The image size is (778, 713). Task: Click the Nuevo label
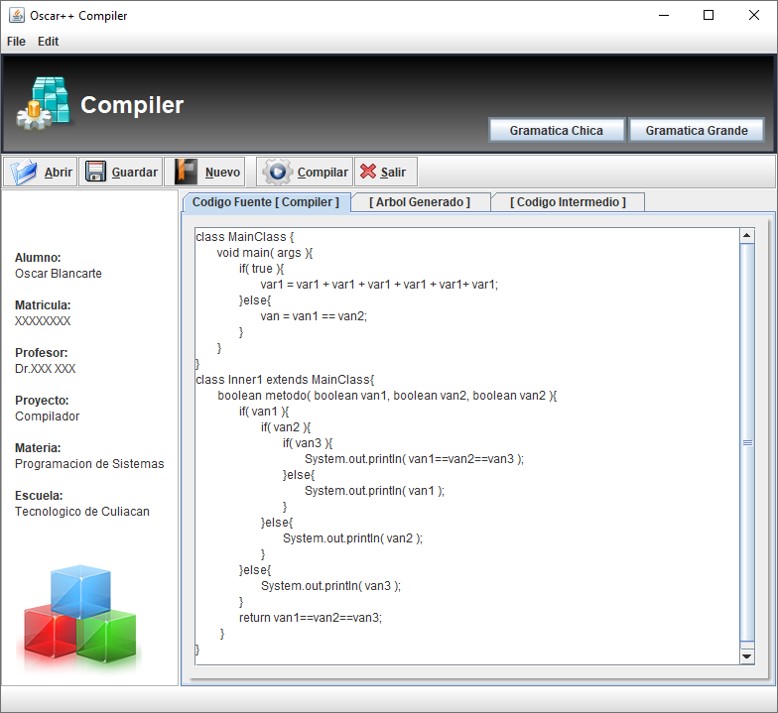[222, 172]
